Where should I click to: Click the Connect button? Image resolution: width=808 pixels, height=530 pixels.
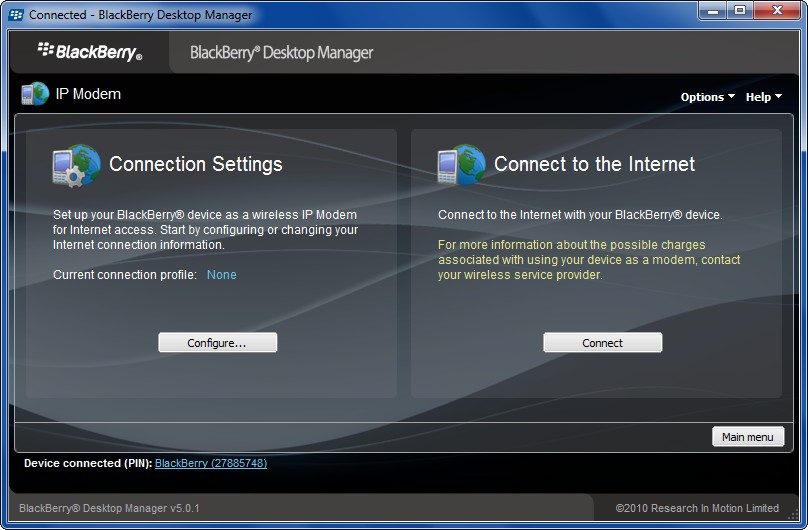(x=602, y=343)
